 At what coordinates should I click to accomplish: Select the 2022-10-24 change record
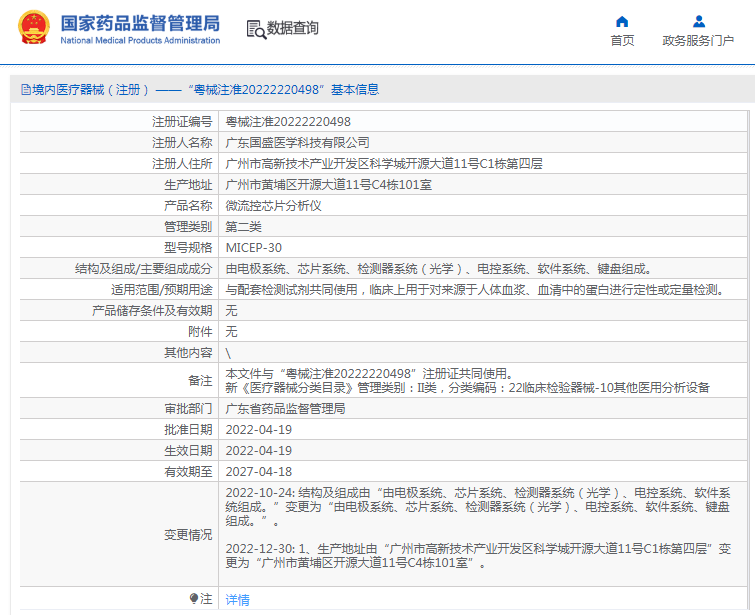478,507
